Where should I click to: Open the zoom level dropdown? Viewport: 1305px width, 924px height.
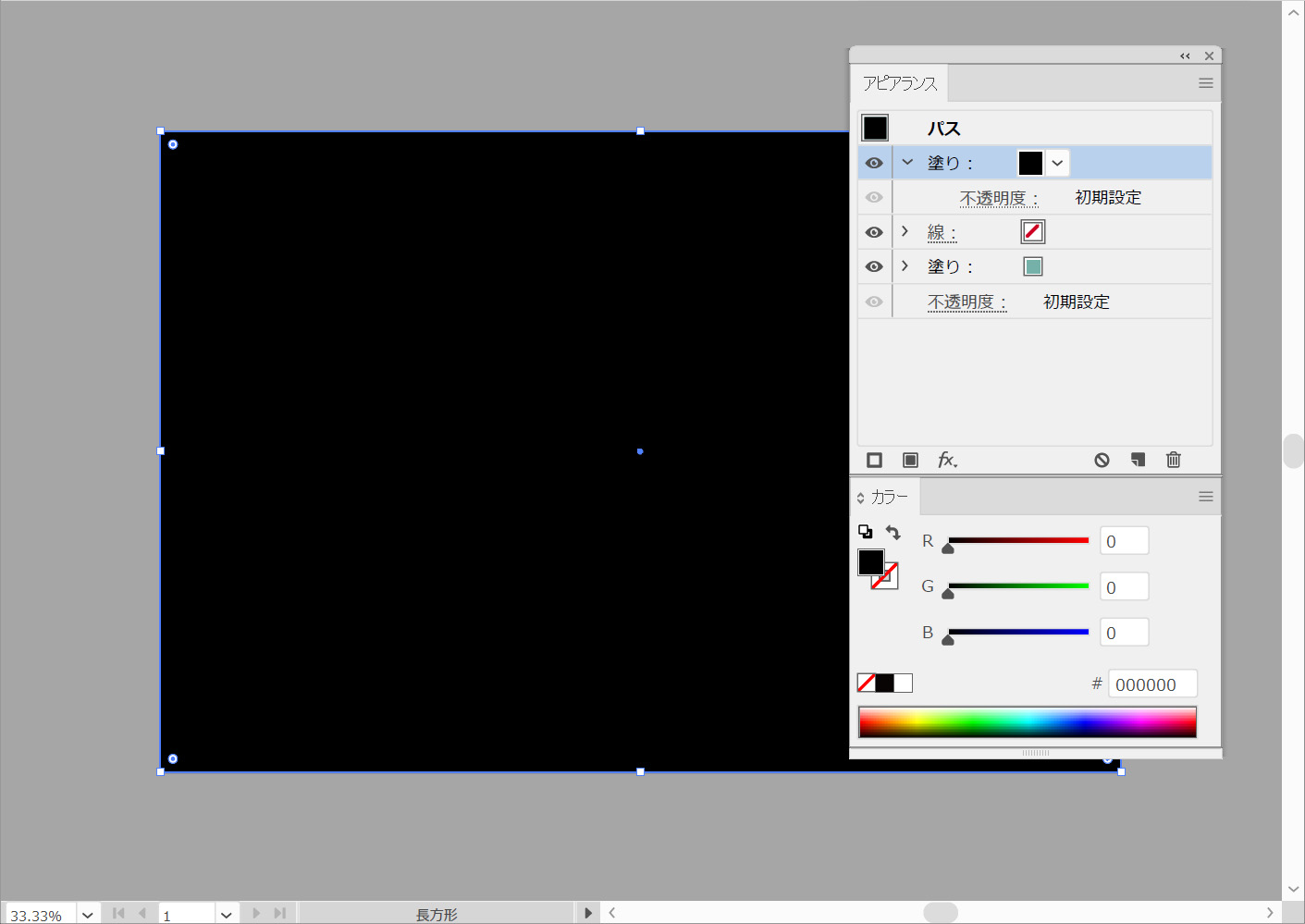tap(88, 915)
